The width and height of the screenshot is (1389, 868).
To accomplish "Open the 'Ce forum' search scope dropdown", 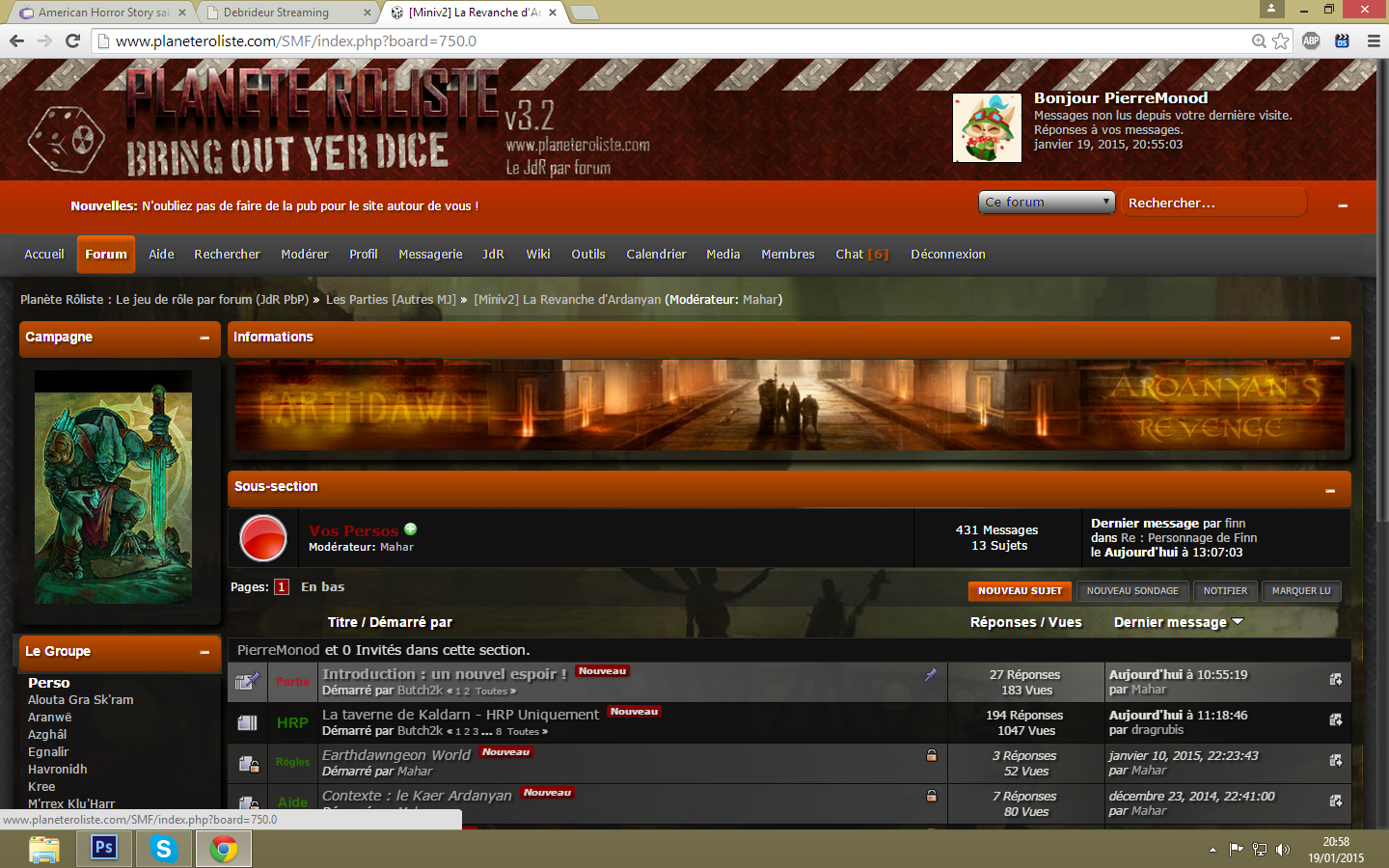I will tap(1047, 203).
